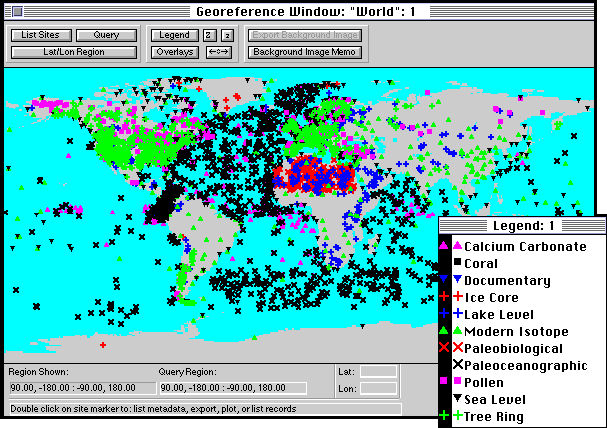Click the small z zoom-out button
This screenshot has height=428, width=607.
(226, 35)
